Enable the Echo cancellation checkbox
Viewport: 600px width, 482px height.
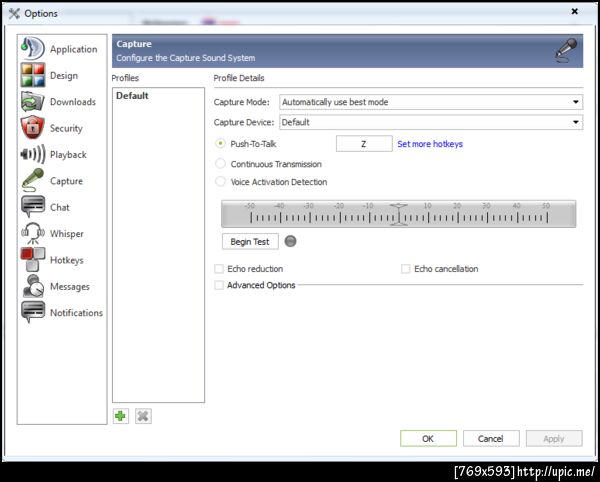coord(406,269)
